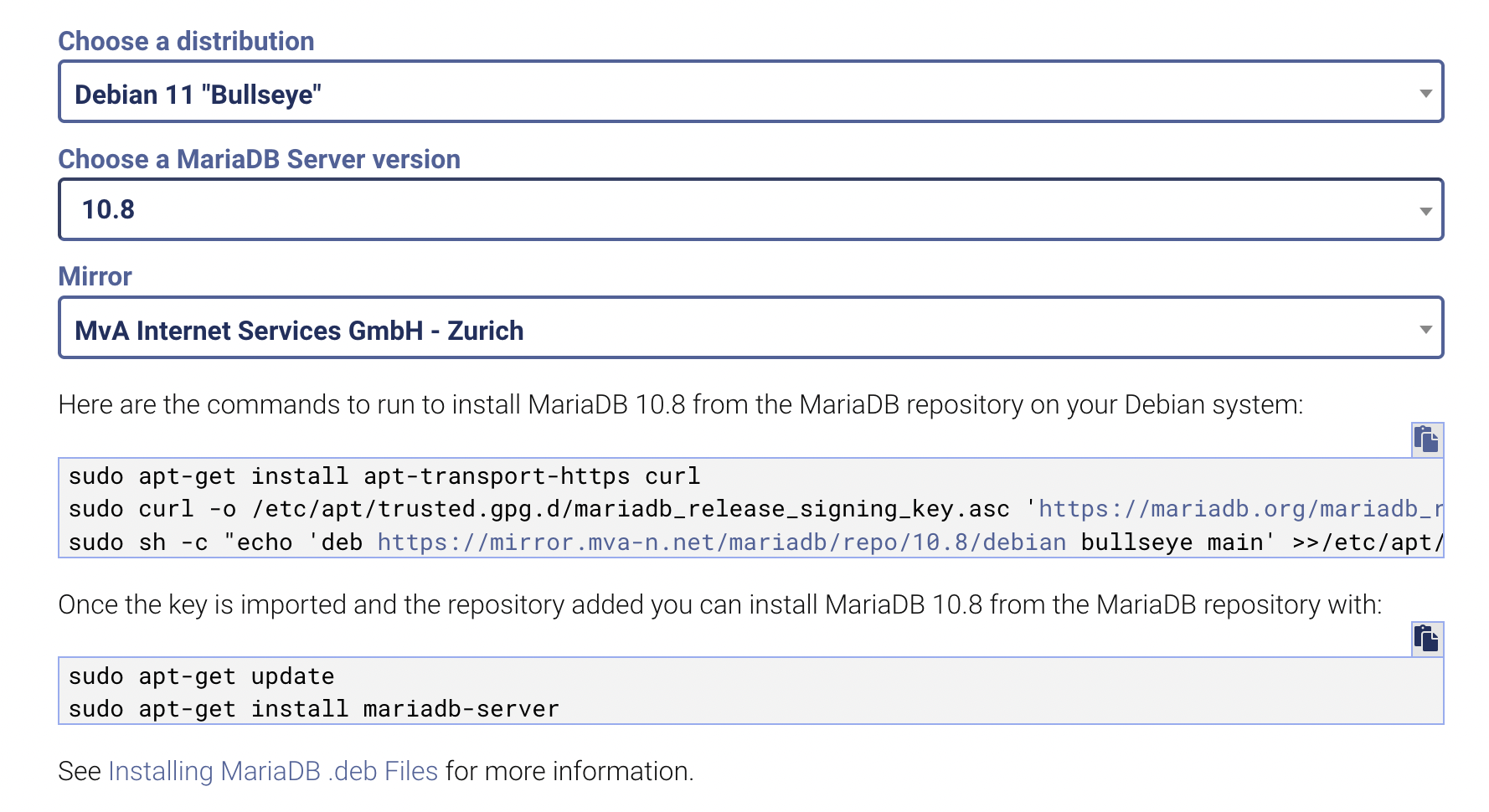
Task: Click the "Mirror" field label
Action: 95,276
